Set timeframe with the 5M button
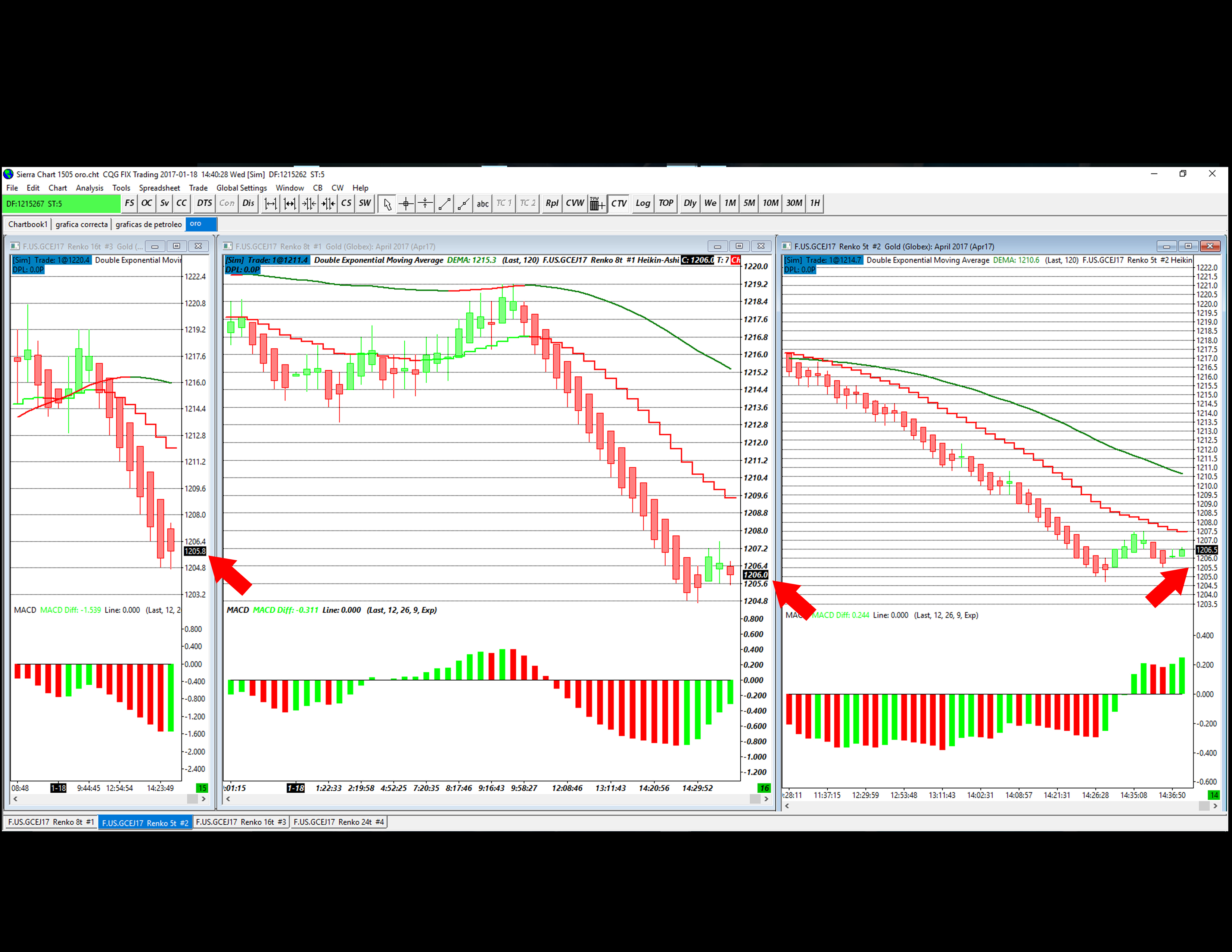This screenshot has width=1232, height=952. tap(749, 203)
